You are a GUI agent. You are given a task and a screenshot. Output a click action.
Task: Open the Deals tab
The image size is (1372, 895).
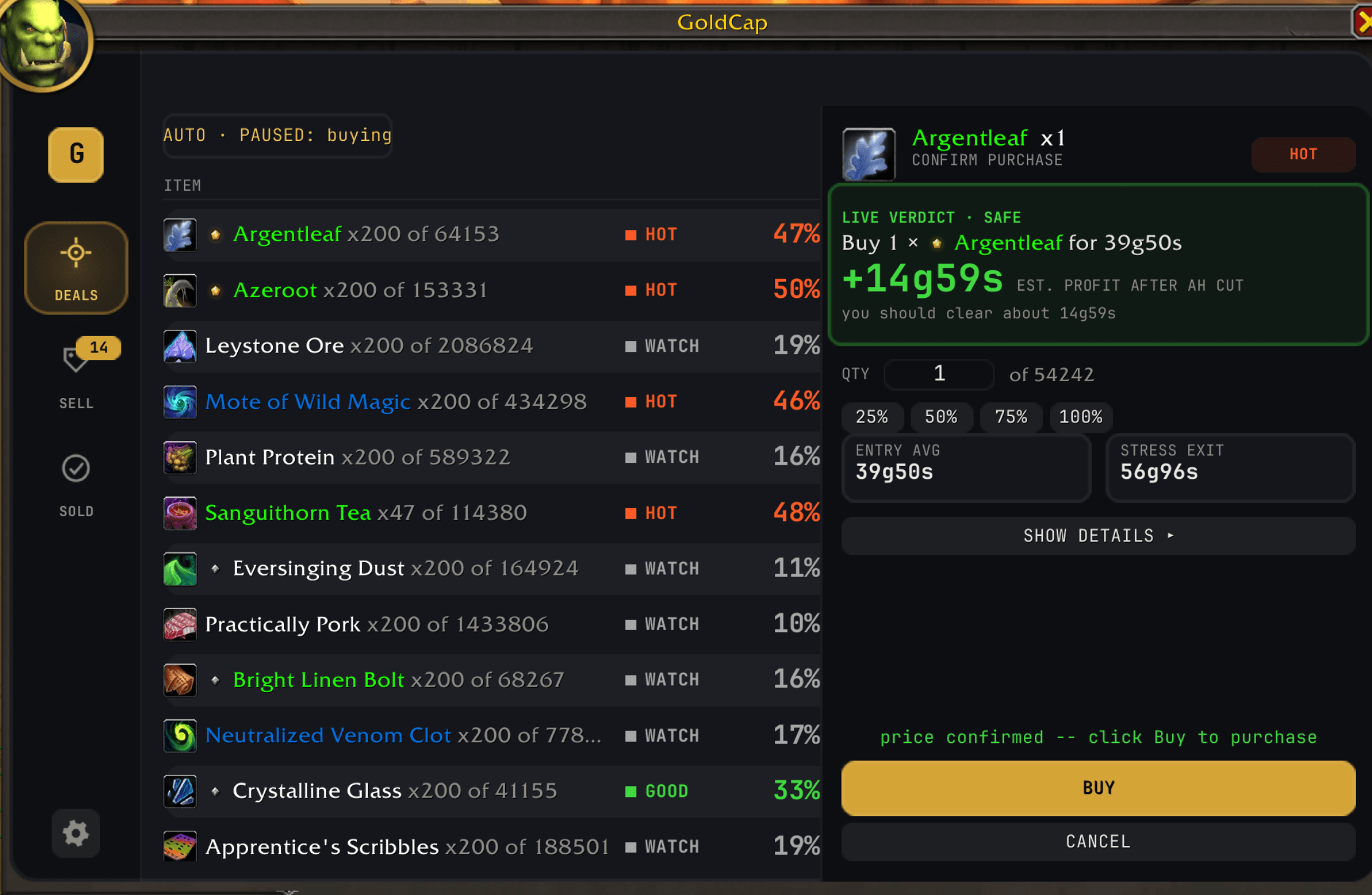tap(76, 268)
